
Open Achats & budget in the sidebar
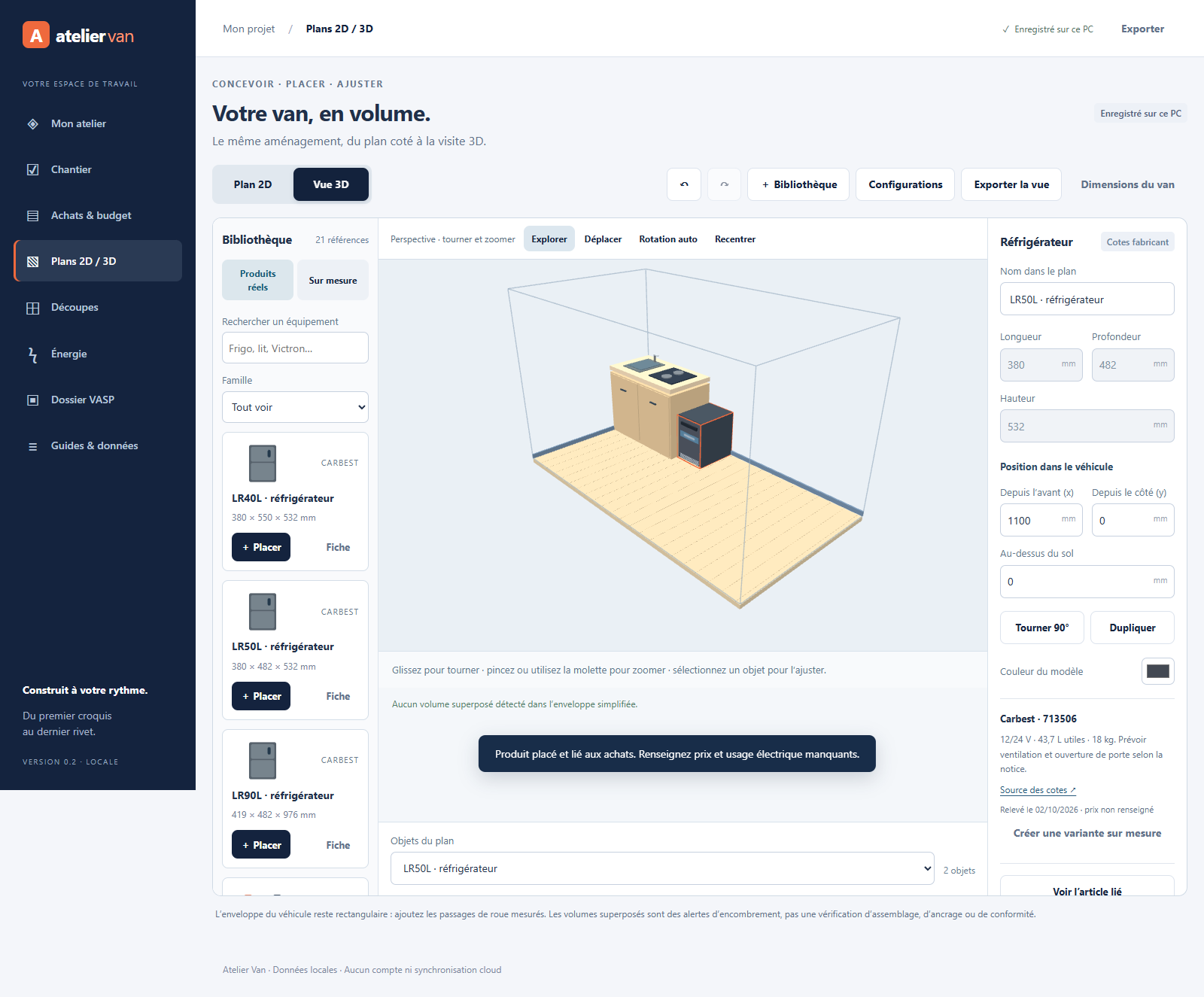(98, 215)
